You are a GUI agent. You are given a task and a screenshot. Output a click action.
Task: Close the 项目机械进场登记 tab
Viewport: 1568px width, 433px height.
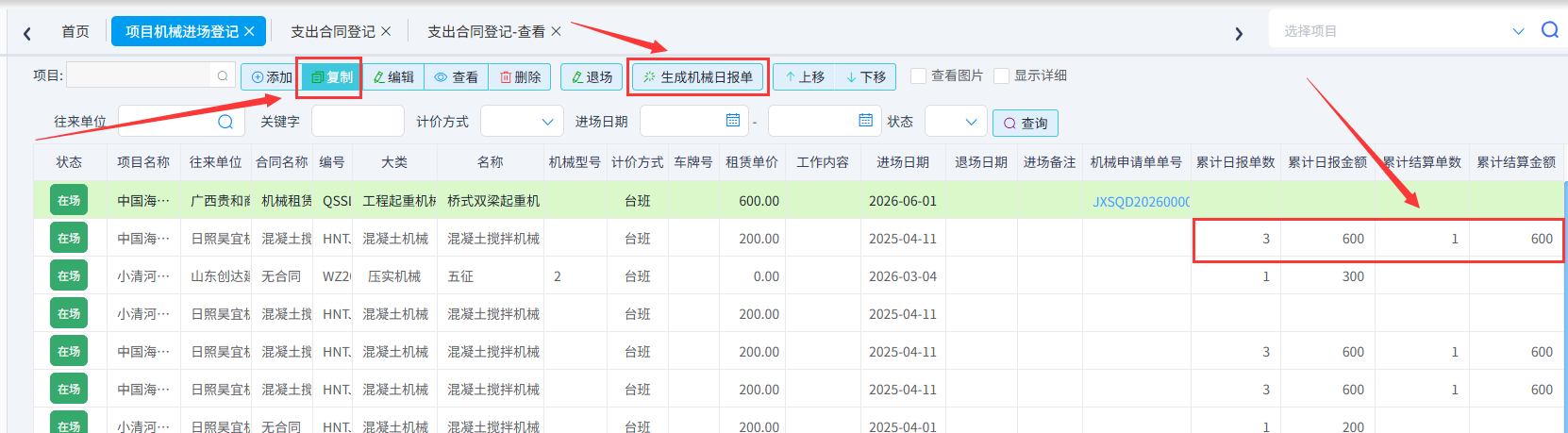[249, 31]
